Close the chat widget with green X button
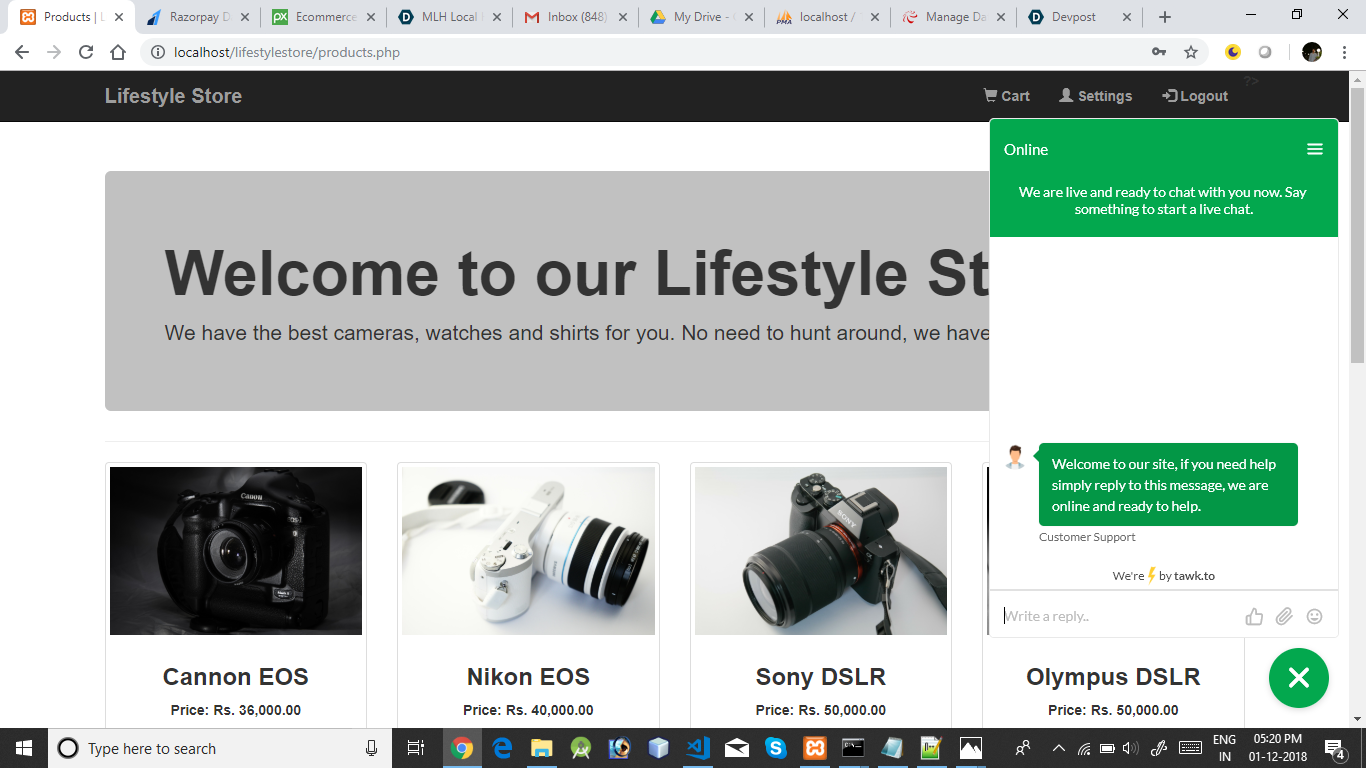This screenshot has height=768, width=1366. 1299,678
